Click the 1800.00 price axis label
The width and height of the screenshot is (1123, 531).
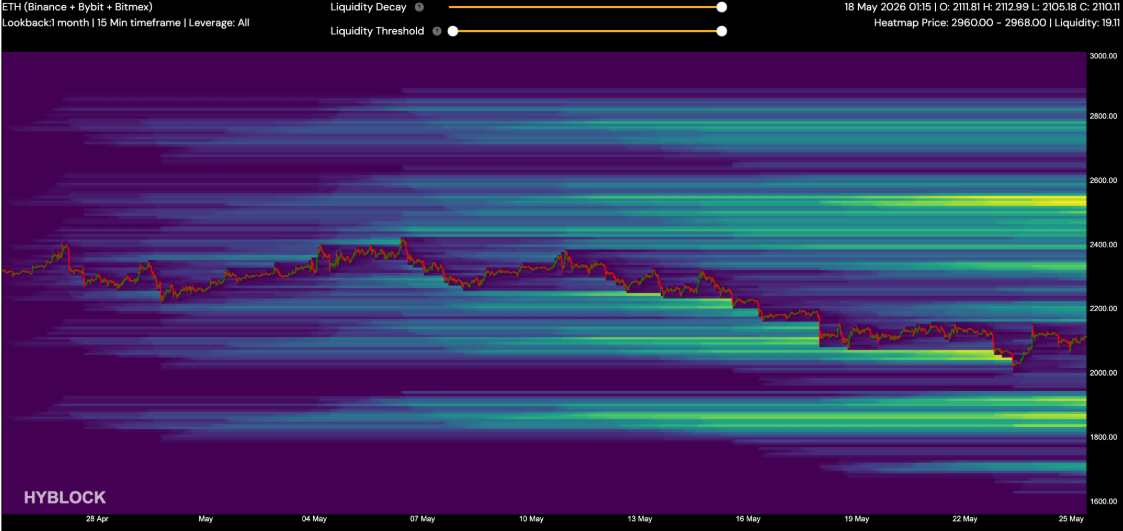click(1104, 437)
